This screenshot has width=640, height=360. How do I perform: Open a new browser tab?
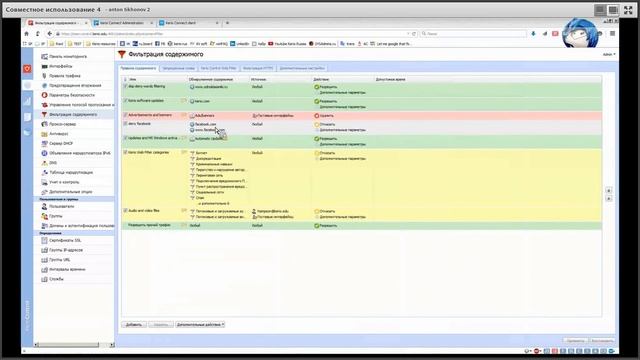pos(227,23)
